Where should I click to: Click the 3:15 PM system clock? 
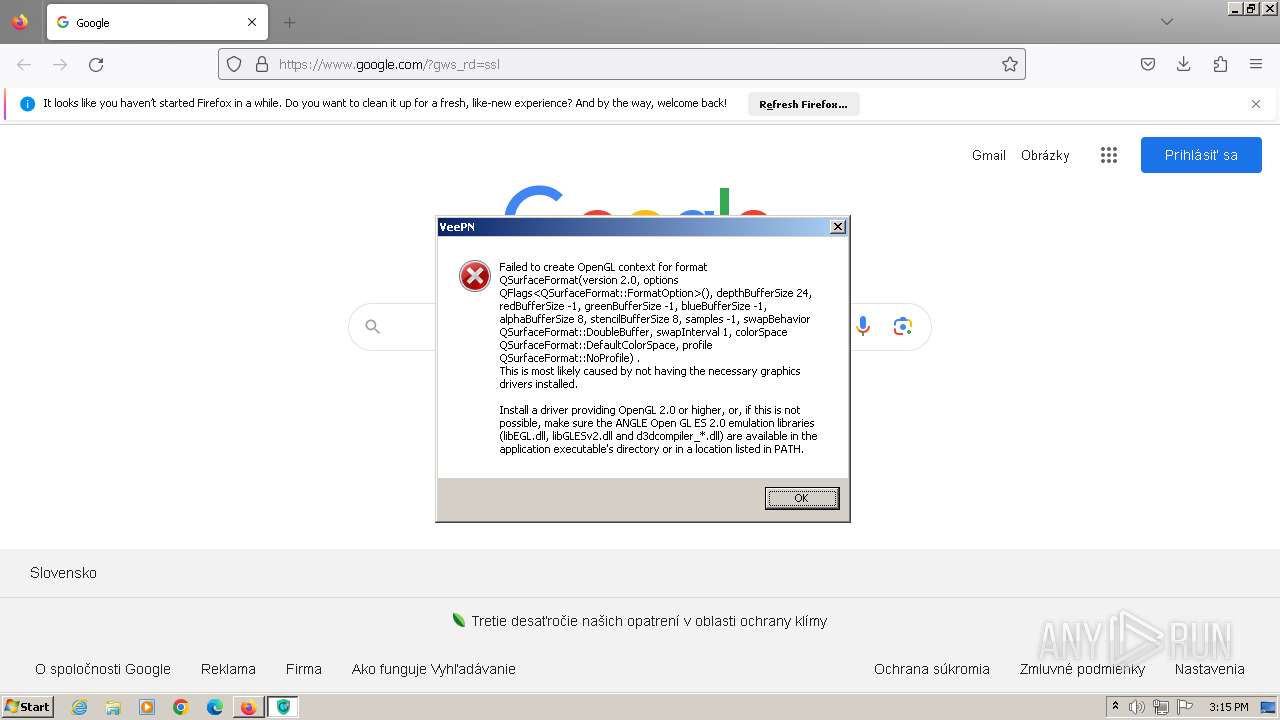pos(1228,707)
